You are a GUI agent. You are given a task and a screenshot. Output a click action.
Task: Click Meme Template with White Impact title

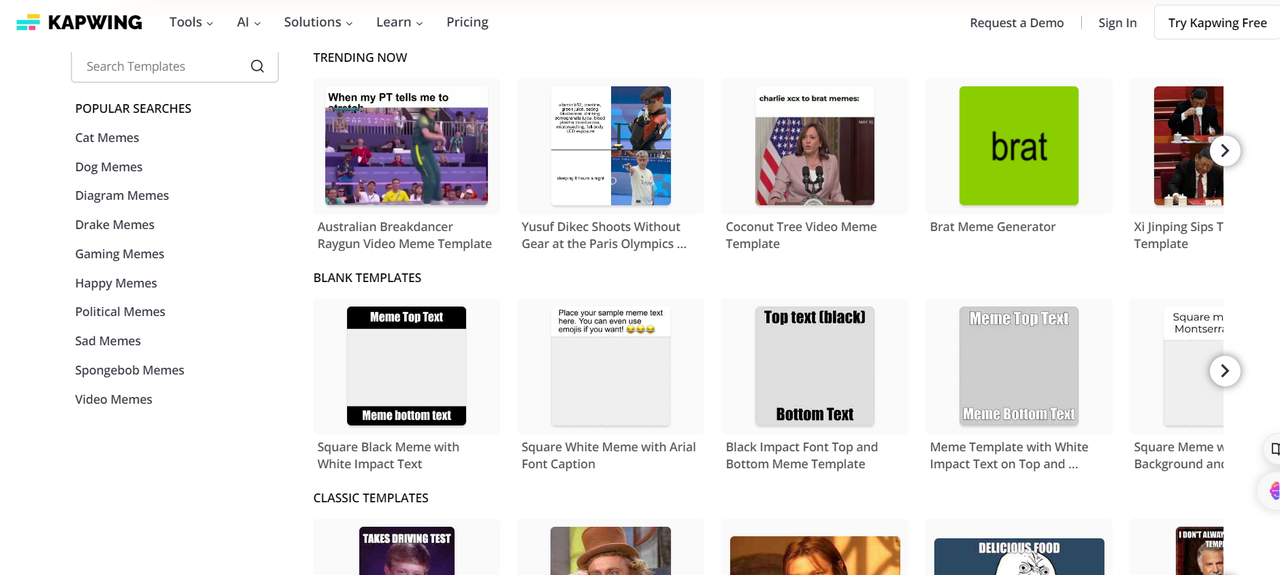click(x=1009, y=455)
